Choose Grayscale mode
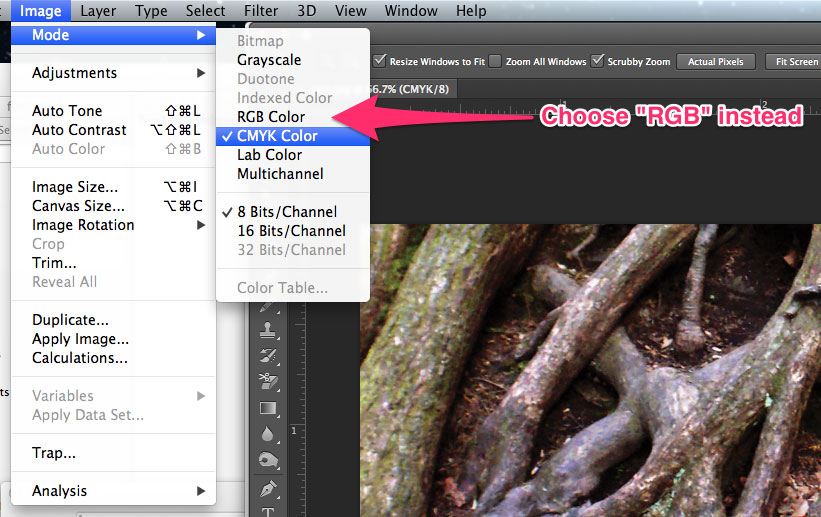821x517 pixels. tap(293, 60)
